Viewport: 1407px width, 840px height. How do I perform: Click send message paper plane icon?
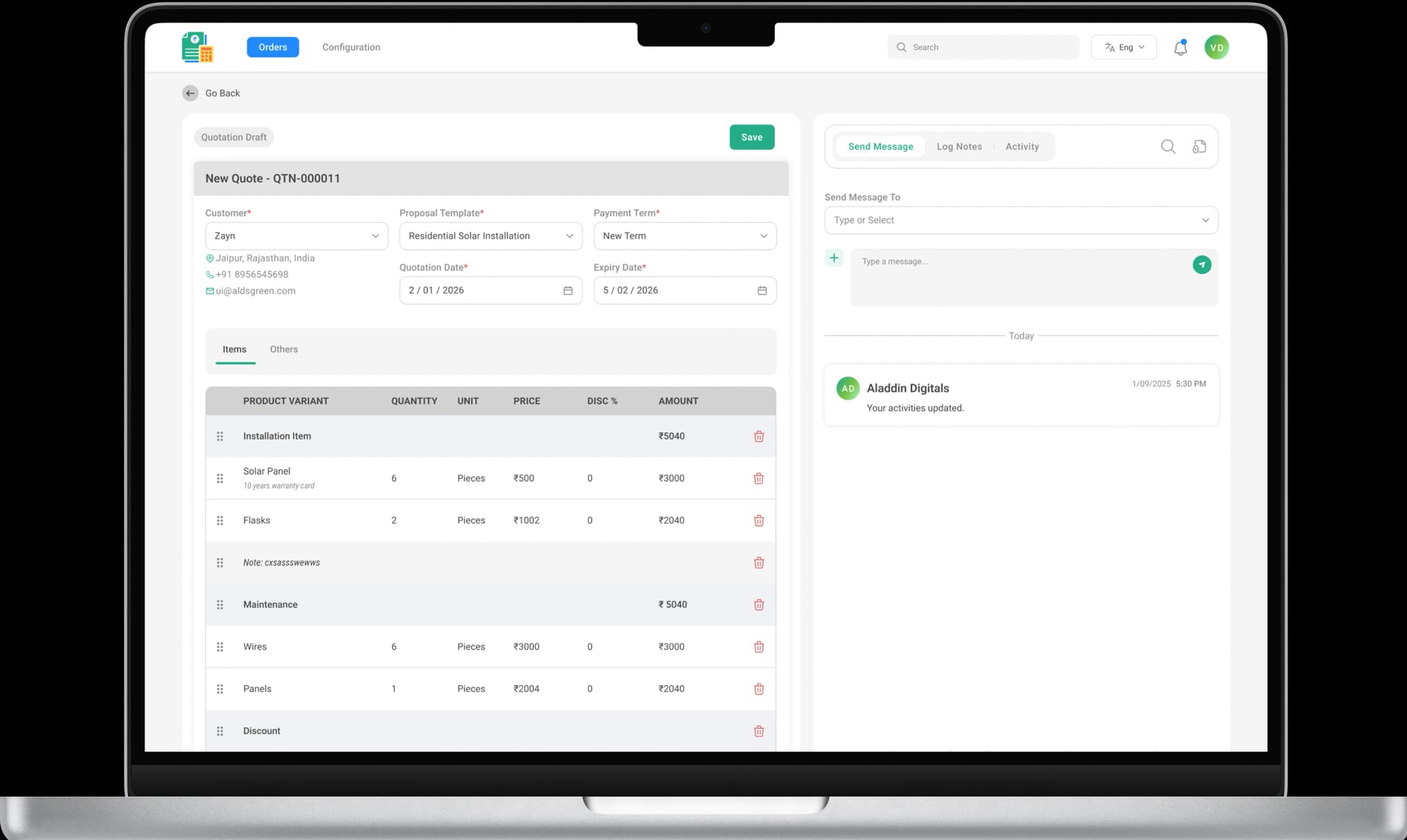coord(1202,264)
